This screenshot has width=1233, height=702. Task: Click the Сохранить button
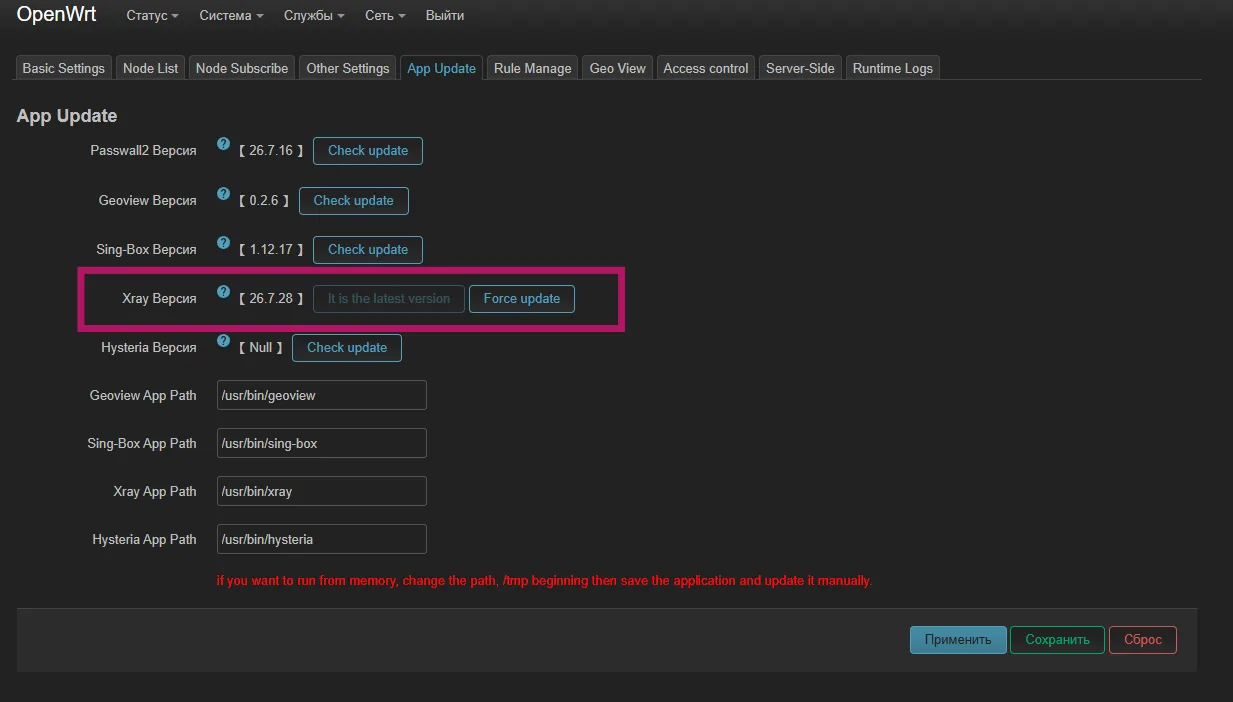(x=1057, y=640)
